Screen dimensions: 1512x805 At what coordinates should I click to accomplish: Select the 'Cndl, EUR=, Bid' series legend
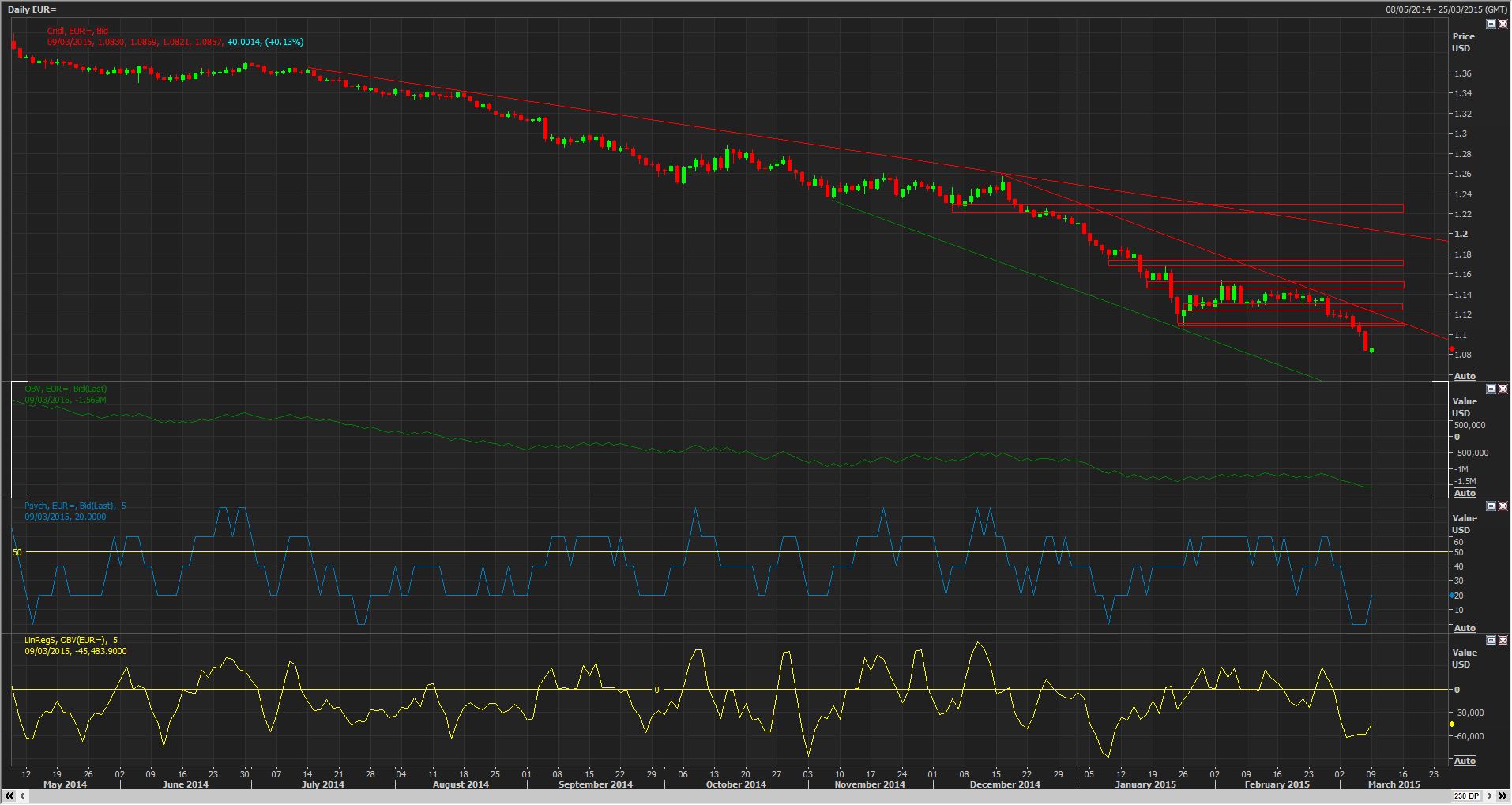coord(77,31)
